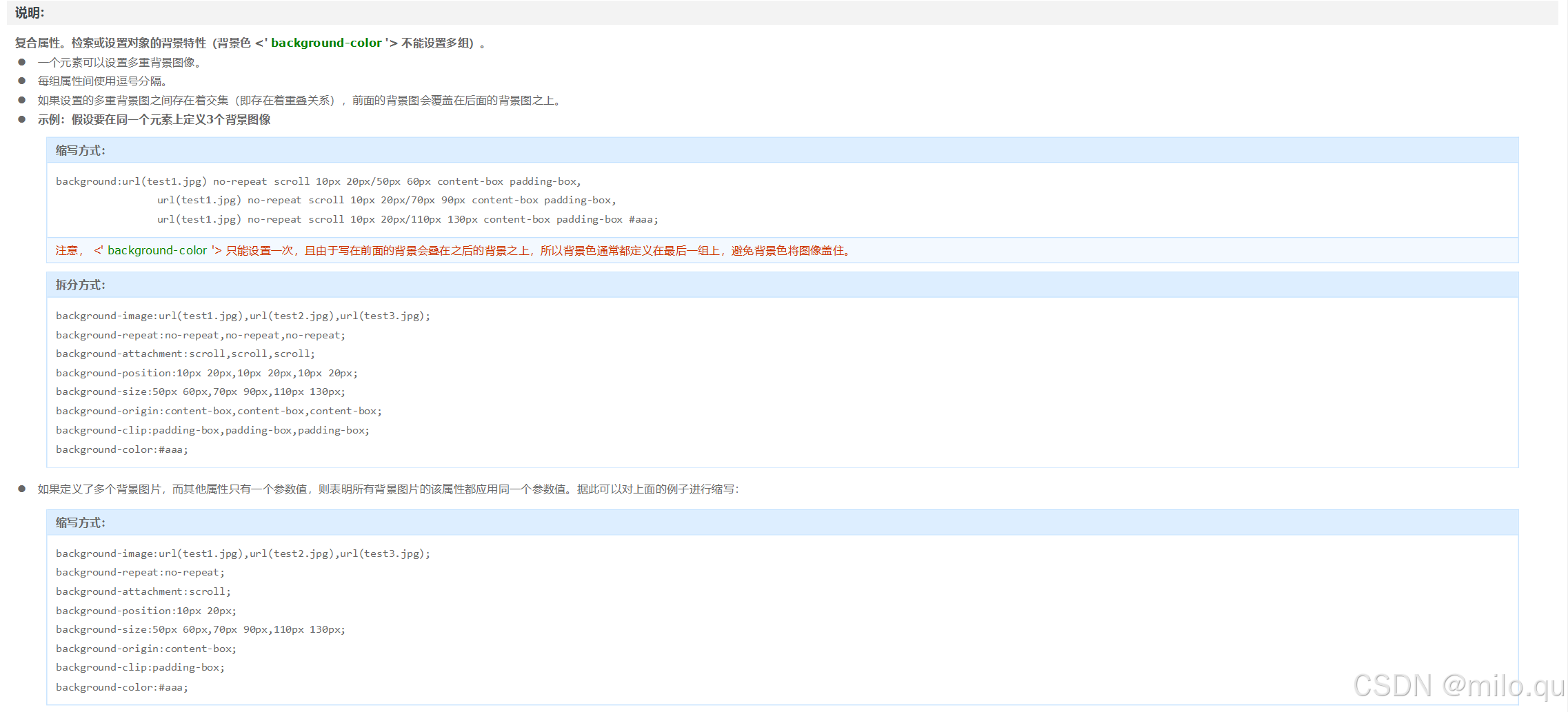
Task: Click the '拆分方式:' header bar
Action: click(783, 285)
